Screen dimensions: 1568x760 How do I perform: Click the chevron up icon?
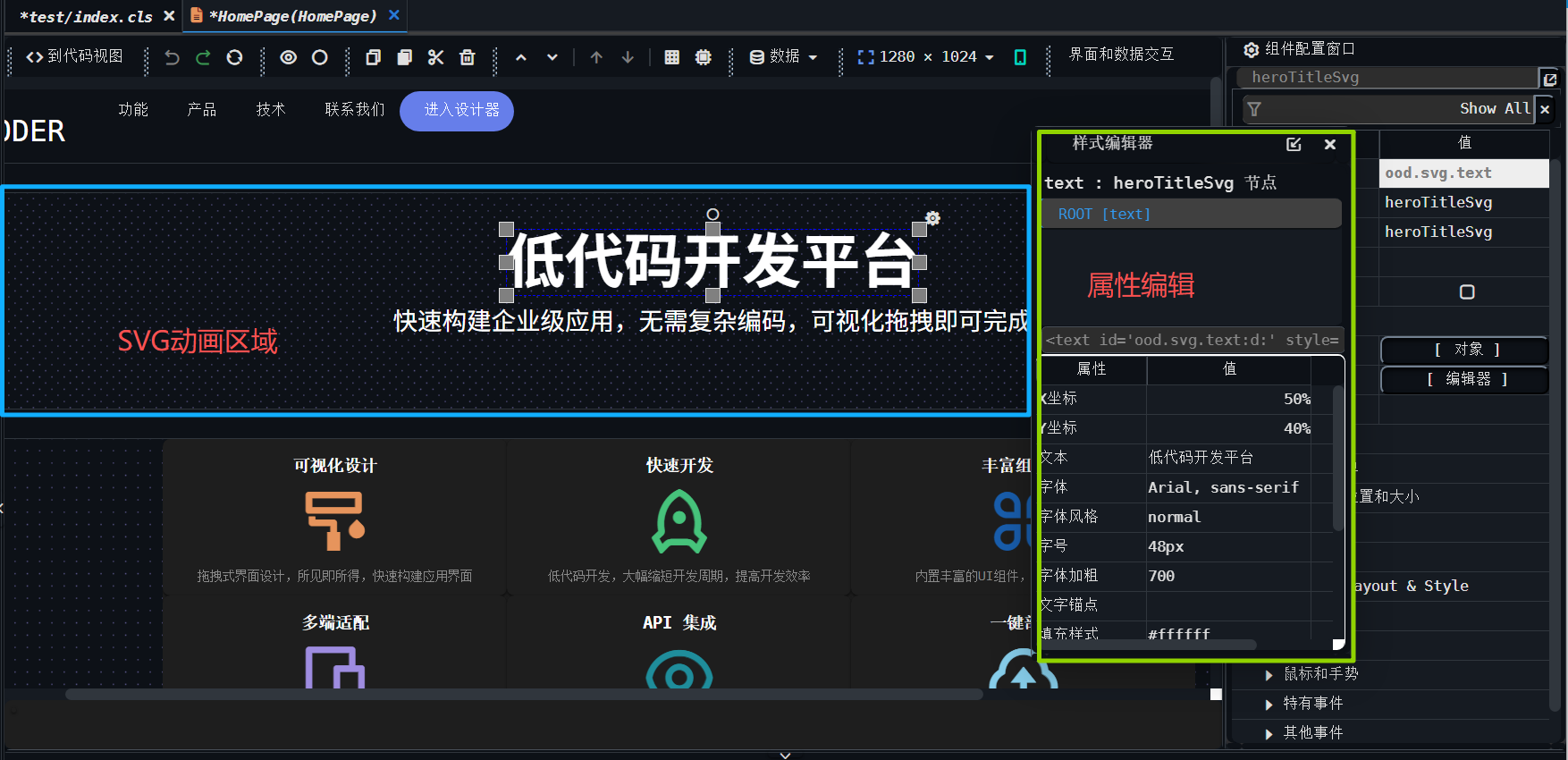[521, 57]
